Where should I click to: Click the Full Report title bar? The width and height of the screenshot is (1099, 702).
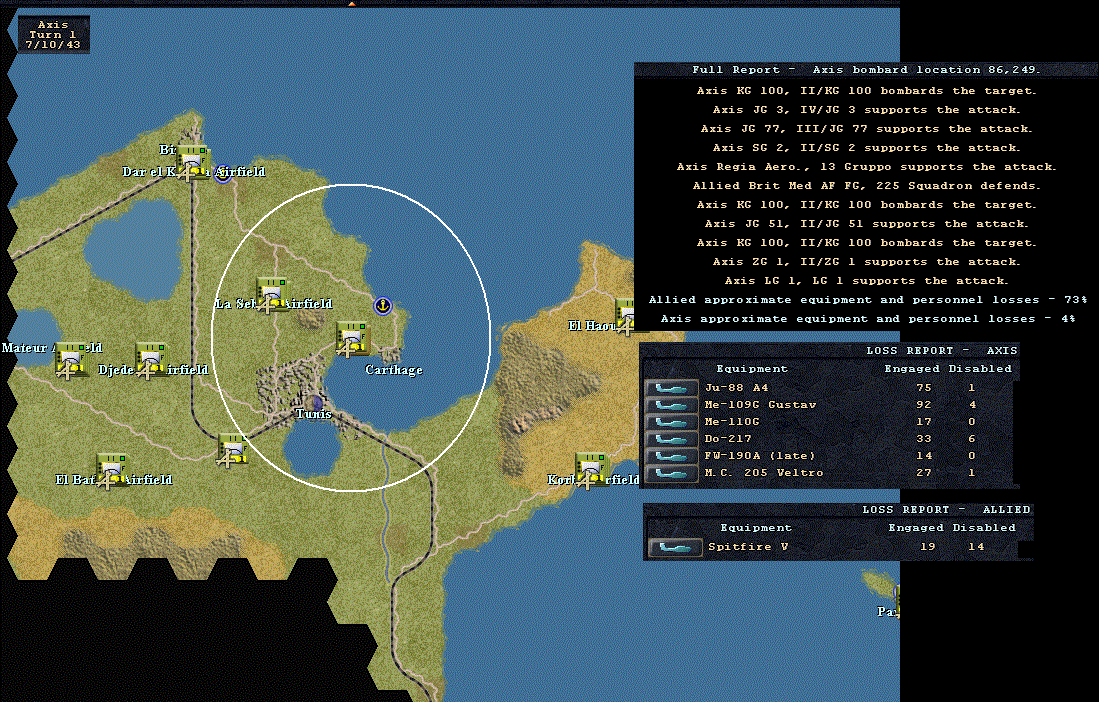click(x=866, y=69)
